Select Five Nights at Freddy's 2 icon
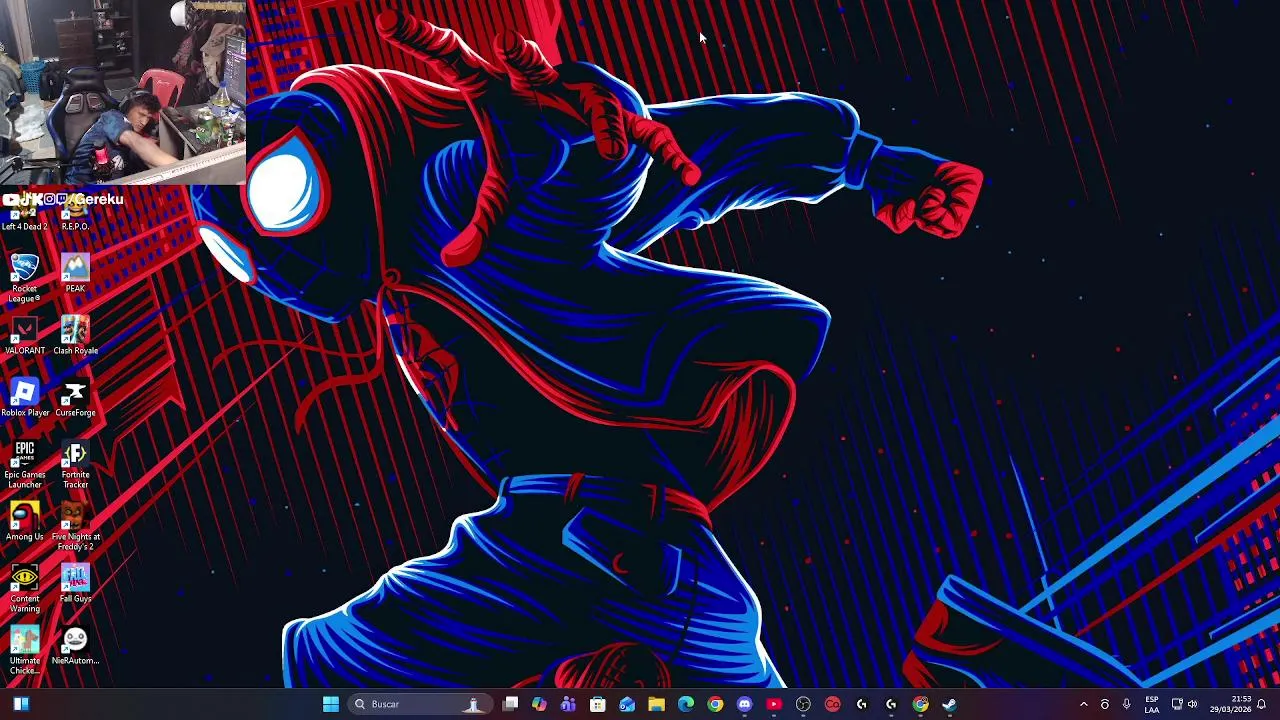Screen dimensions: 1280x720 pyautogui.click(x=75, y=526)
